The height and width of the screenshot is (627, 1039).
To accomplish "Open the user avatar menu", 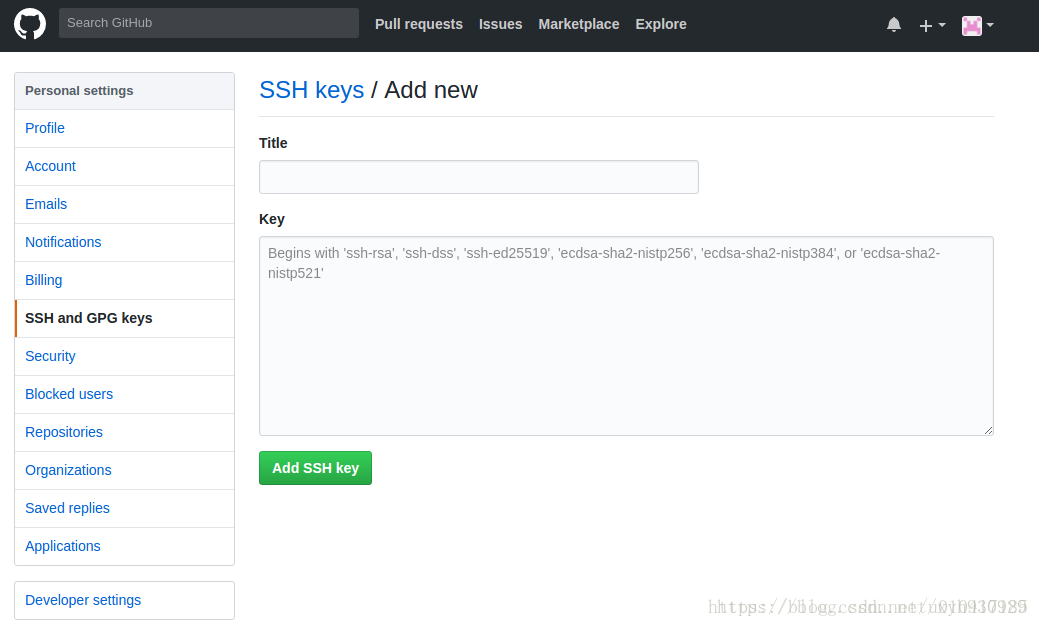I will coord(977,25).
